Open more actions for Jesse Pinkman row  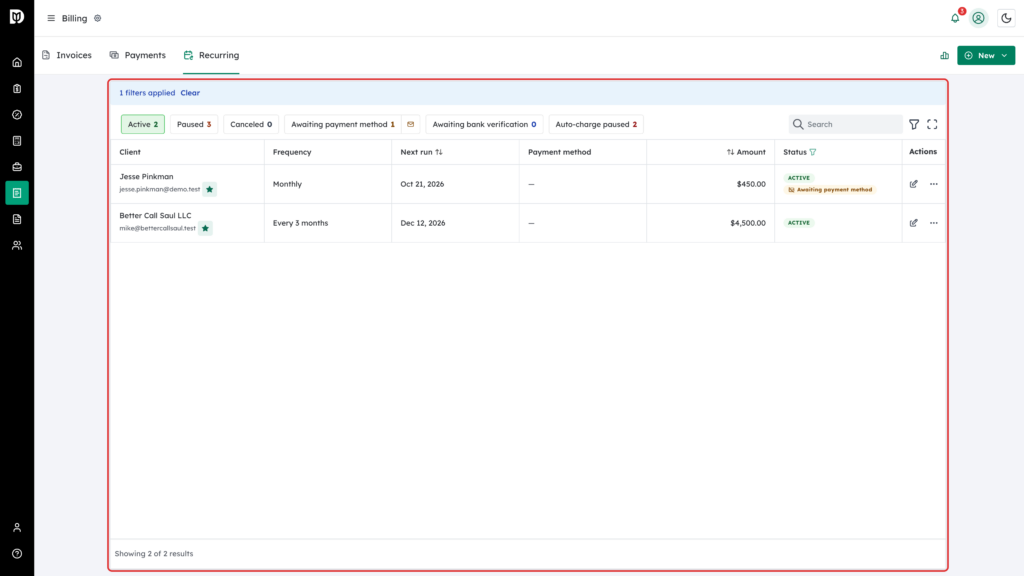[934, 184]
